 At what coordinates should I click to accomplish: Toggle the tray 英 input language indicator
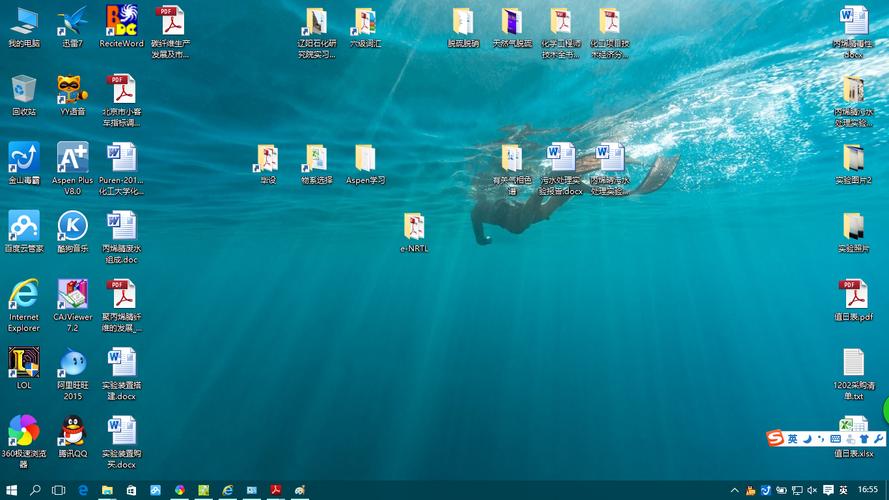pyautogui.click(x=843, y=490)
